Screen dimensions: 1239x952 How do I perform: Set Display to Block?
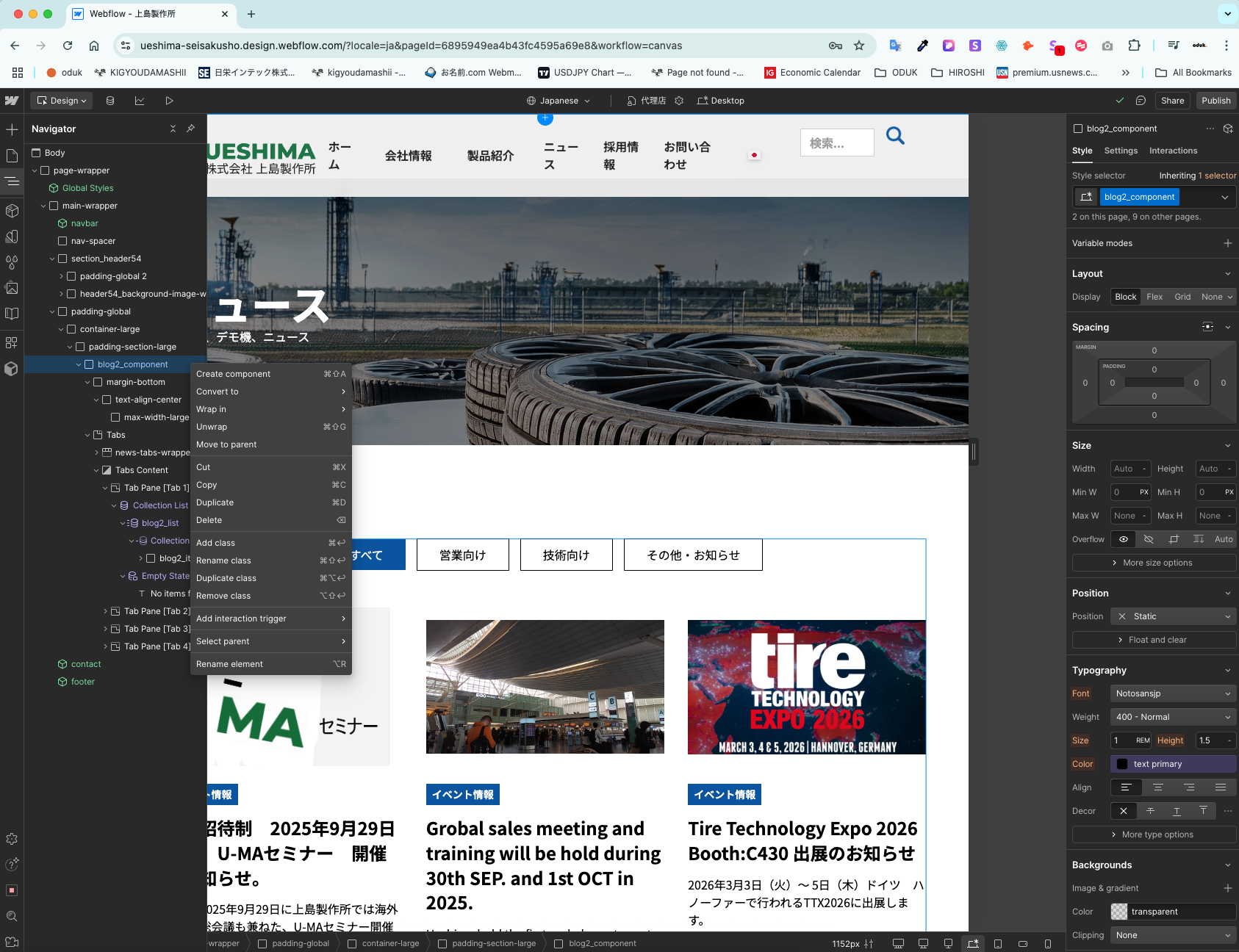(1125, 297)
